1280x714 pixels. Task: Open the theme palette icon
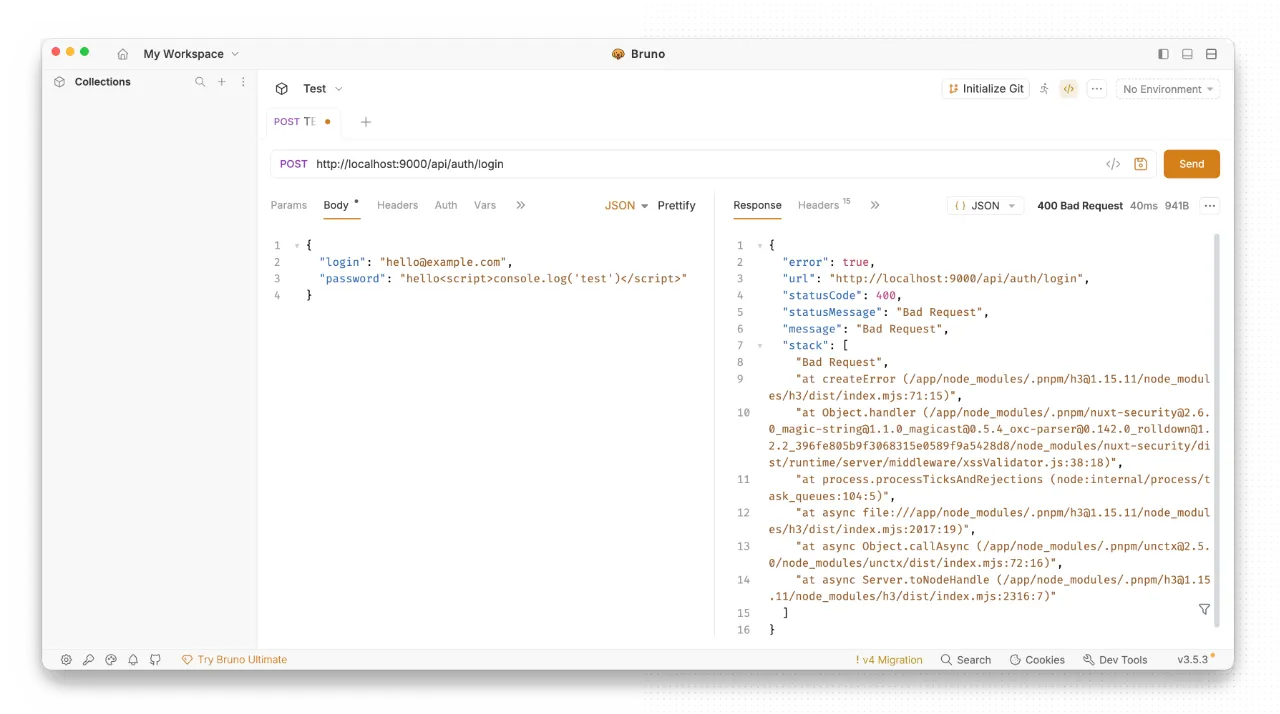click(x=111, y=660)
